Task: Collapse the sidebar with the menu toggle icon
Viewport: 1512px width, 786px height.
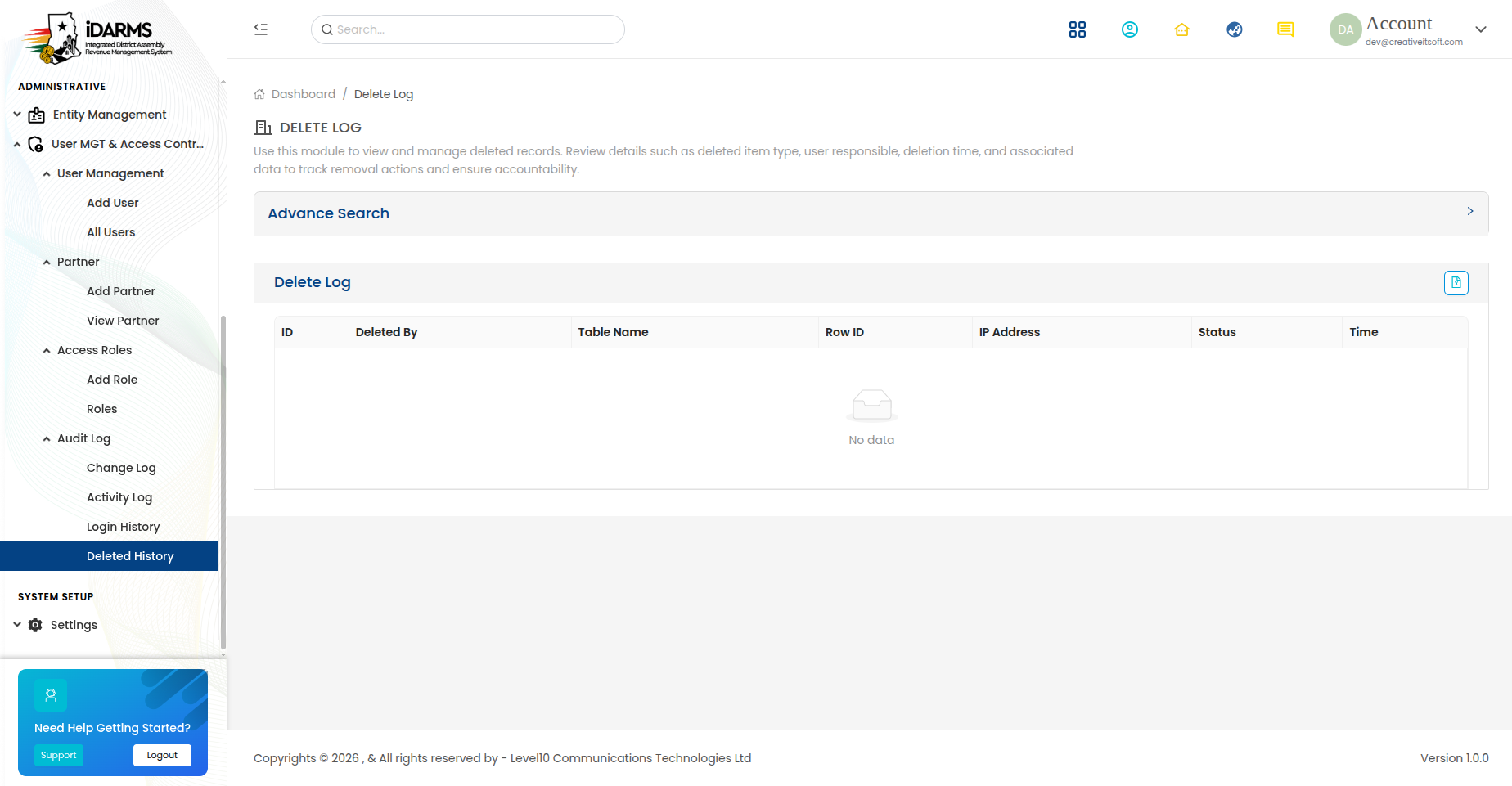Action: coord(261,29)
